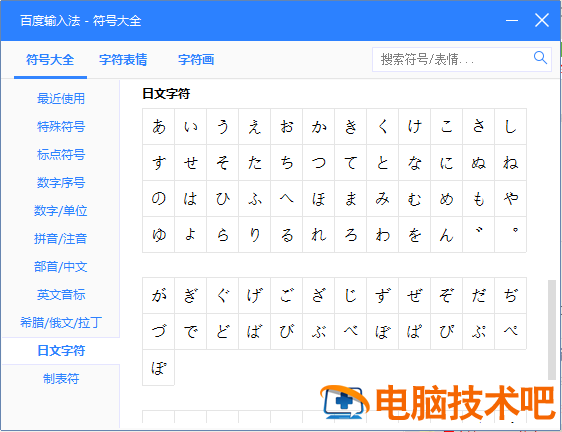Insert the hiragana あ character
This screenshot has width=562, height=432.
tap(158, 127)
